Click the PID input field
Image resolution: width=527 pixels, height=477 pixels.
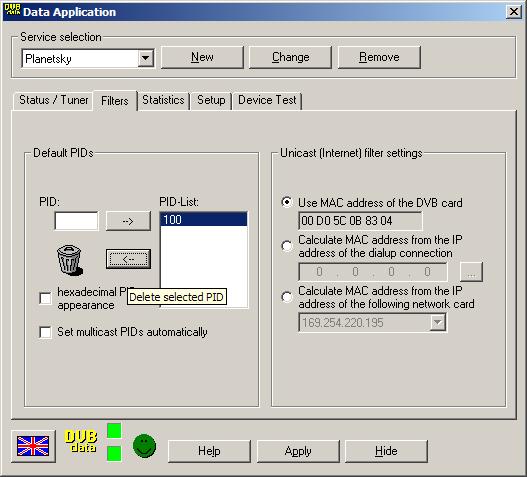pyautogui.click(x=76, y=221)
